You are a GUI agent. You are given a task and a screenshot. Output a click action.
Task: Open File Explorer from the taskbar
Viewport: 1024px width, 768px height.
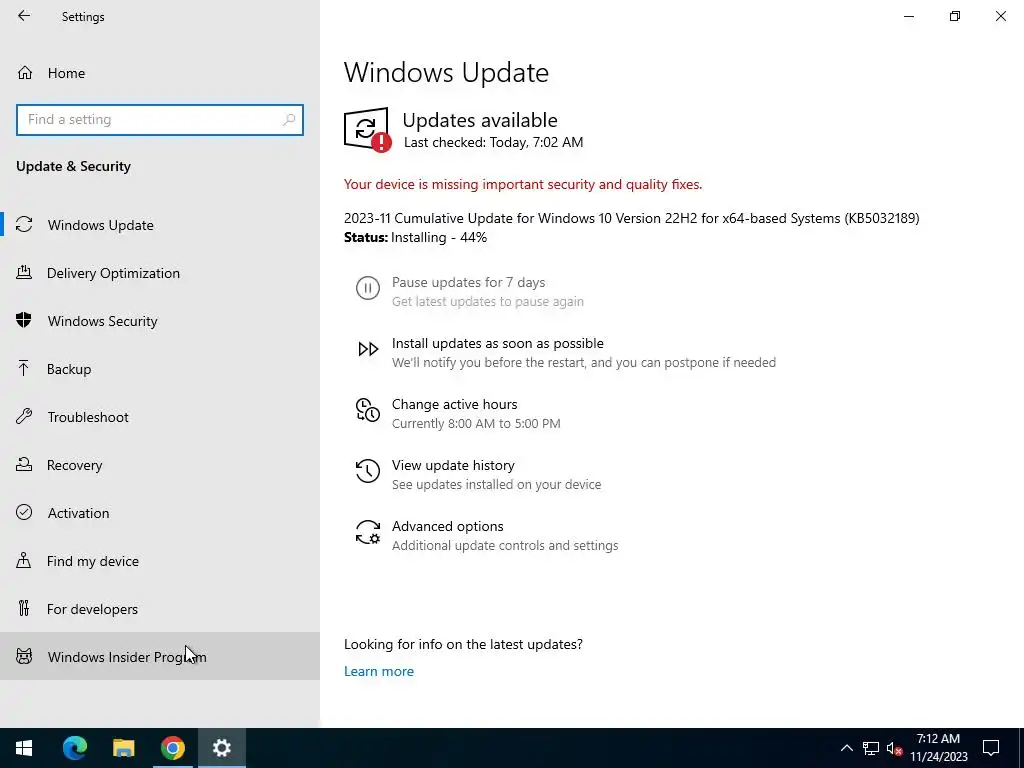(x=123, y=748)
